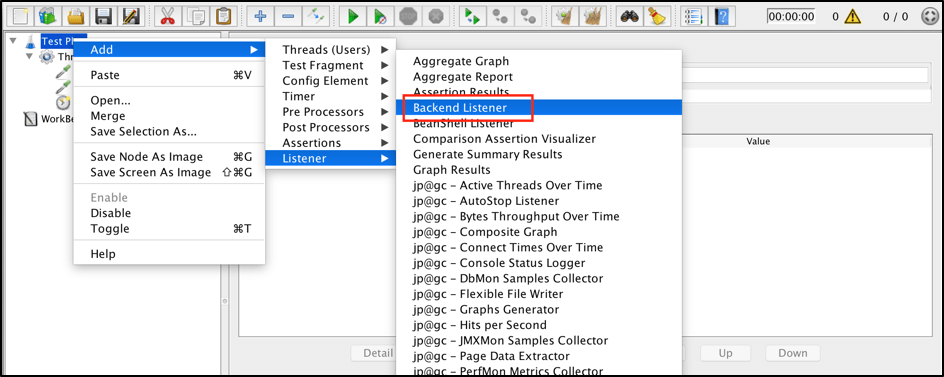Choose Save Node As Image
The width and height of the screenshot is (944, 377).
click(169, 157)
